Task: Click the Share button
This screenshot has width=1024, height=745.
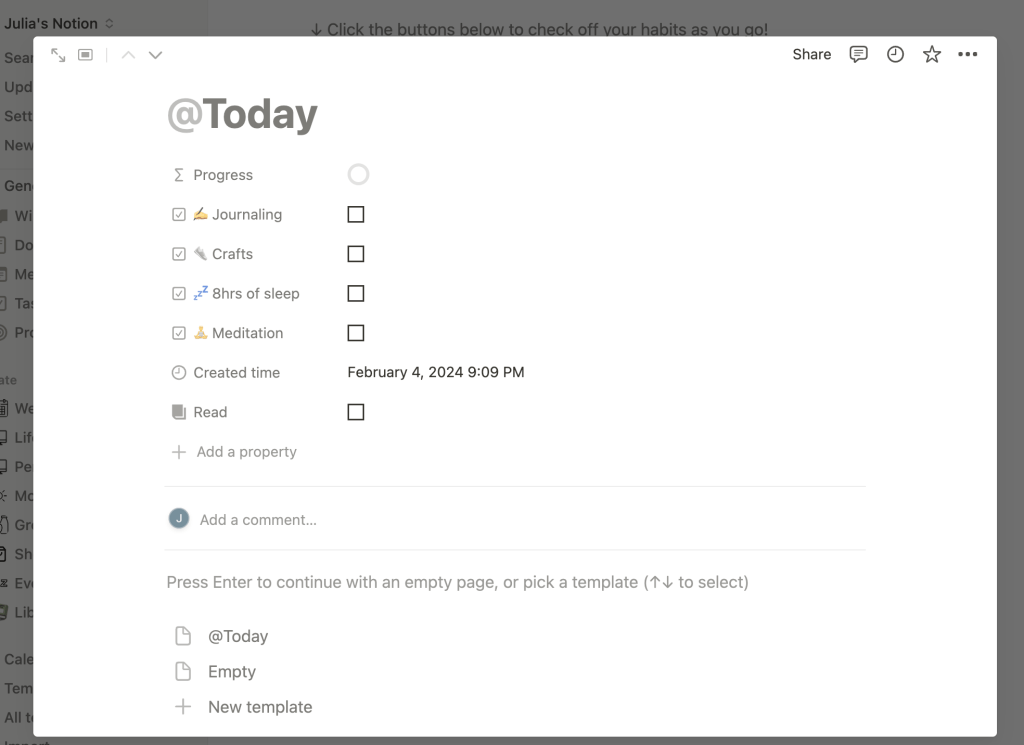Action: pyautogui.click(x=811, y=55)
